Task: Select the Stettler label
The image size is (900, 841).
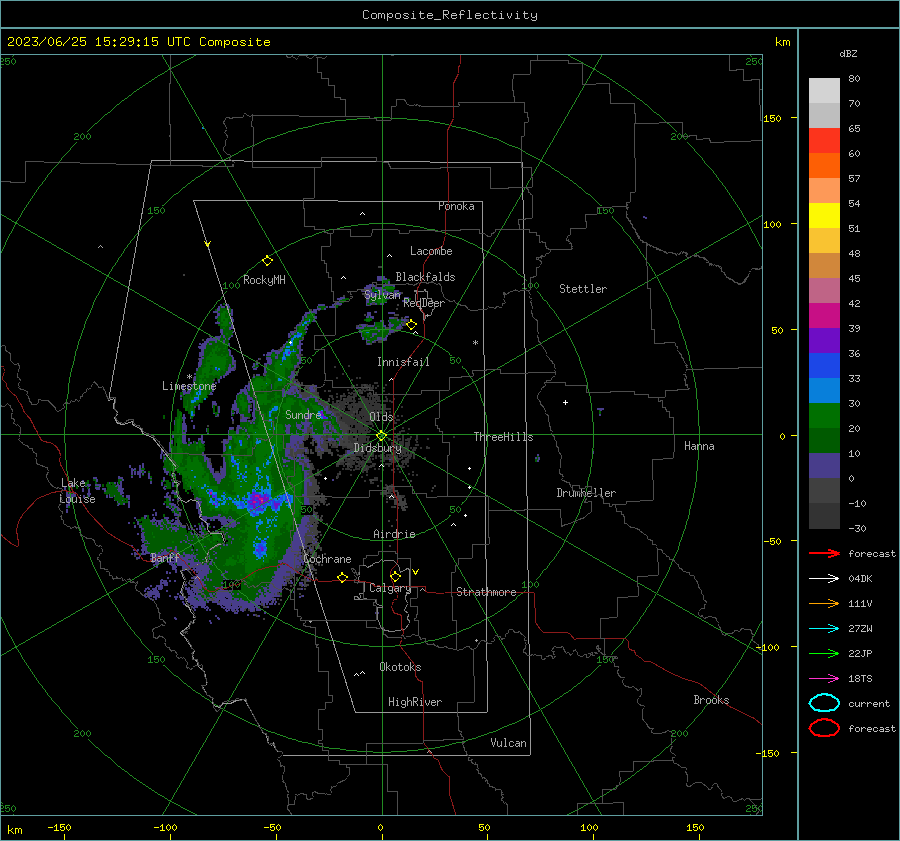Action: point(583,289)
